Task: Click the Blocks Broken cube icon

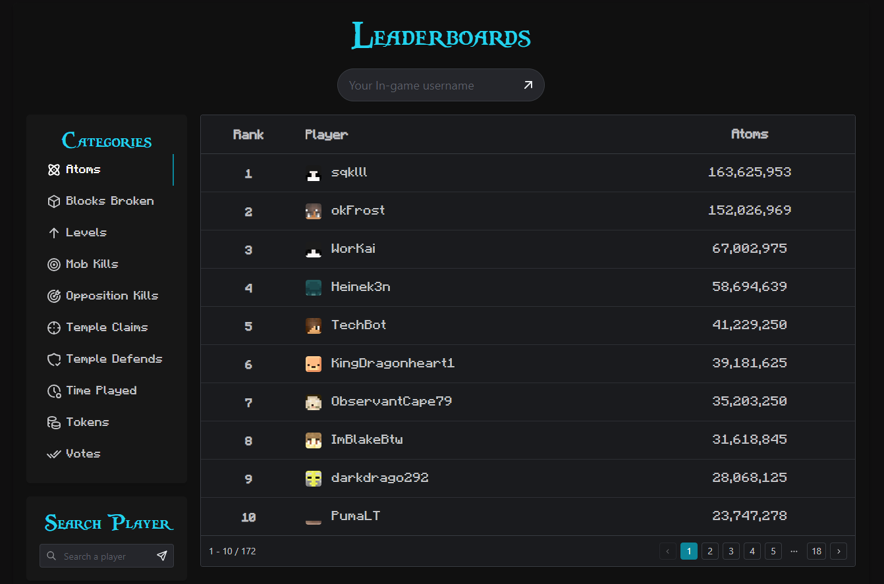Action: (55, 200)
